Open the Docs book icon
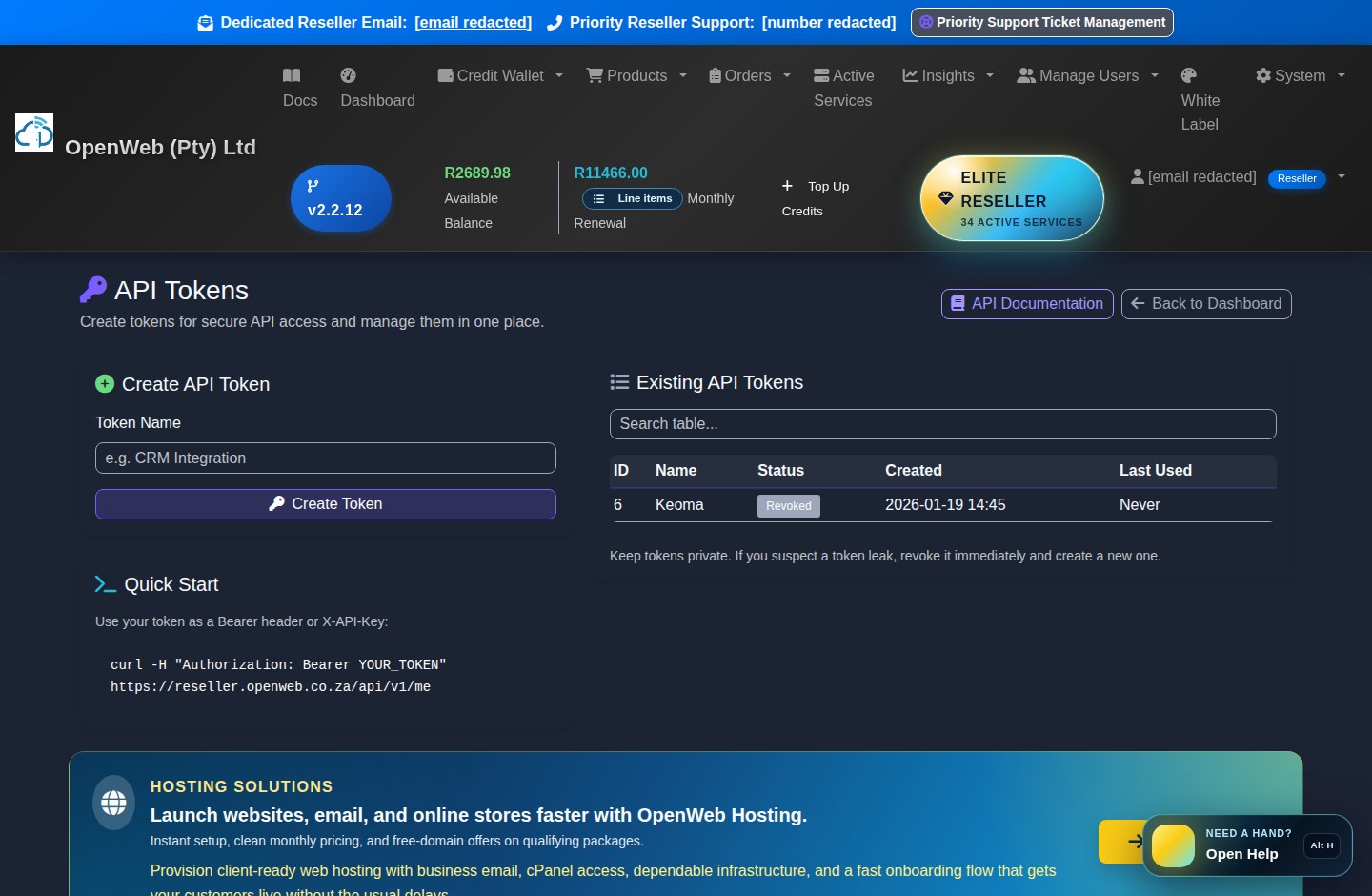Image resolution: width=1372 pixels, height=896 pixels. point(292,75)
